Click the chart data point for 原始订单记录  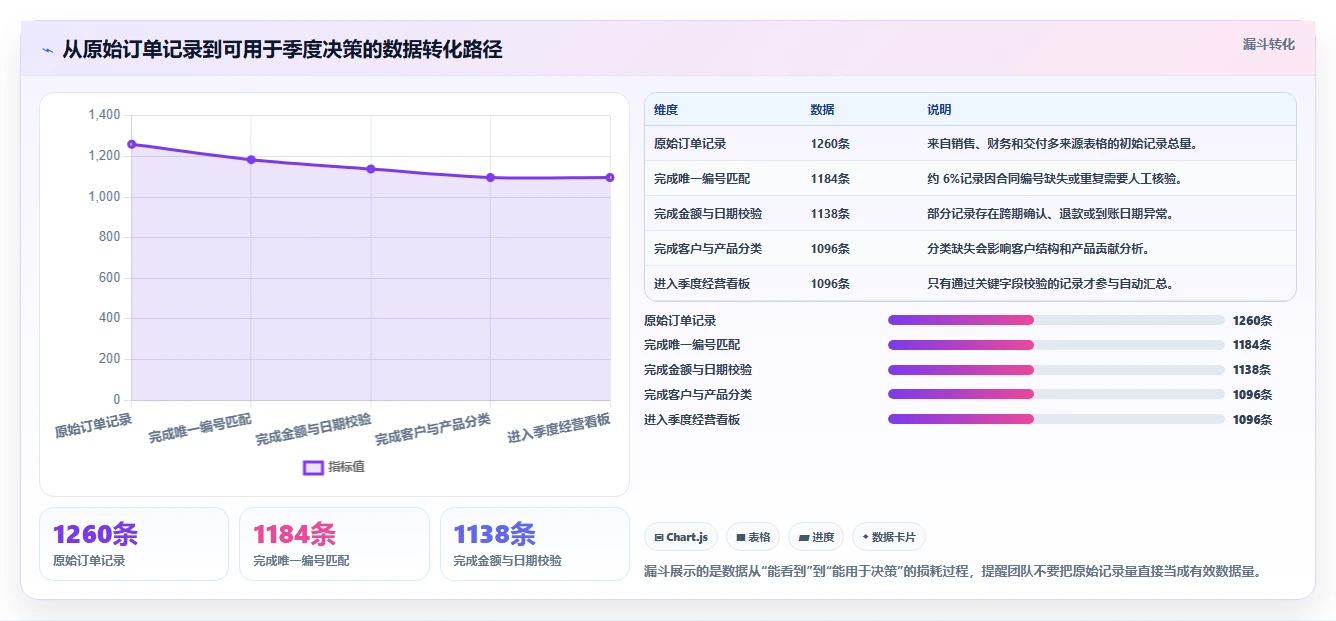tap(131, 144)
